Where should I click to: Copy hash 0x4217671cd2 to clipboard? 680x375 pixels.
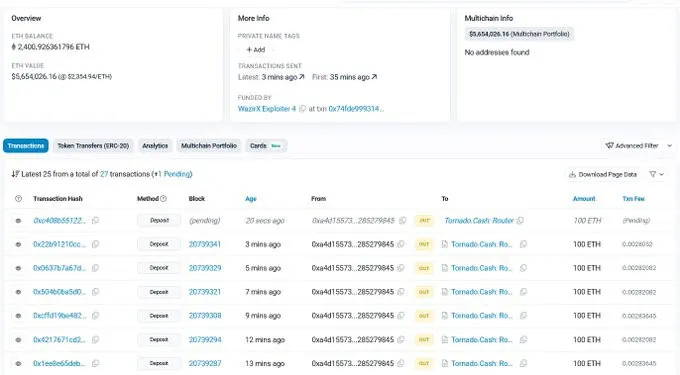(x=95, y=339)
